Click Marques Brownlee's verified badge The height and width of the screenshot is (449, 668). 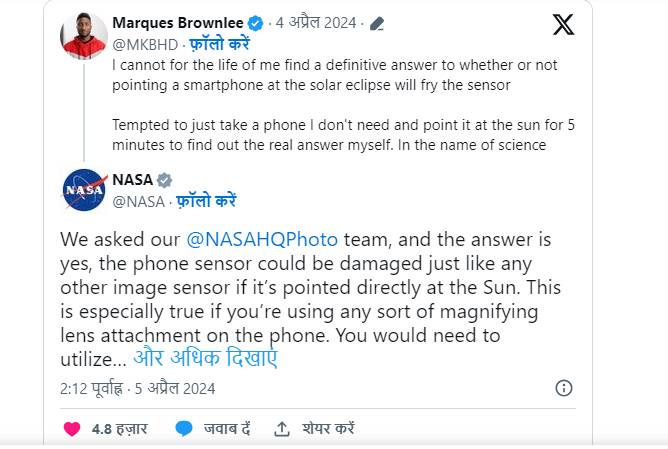point(256,23)
